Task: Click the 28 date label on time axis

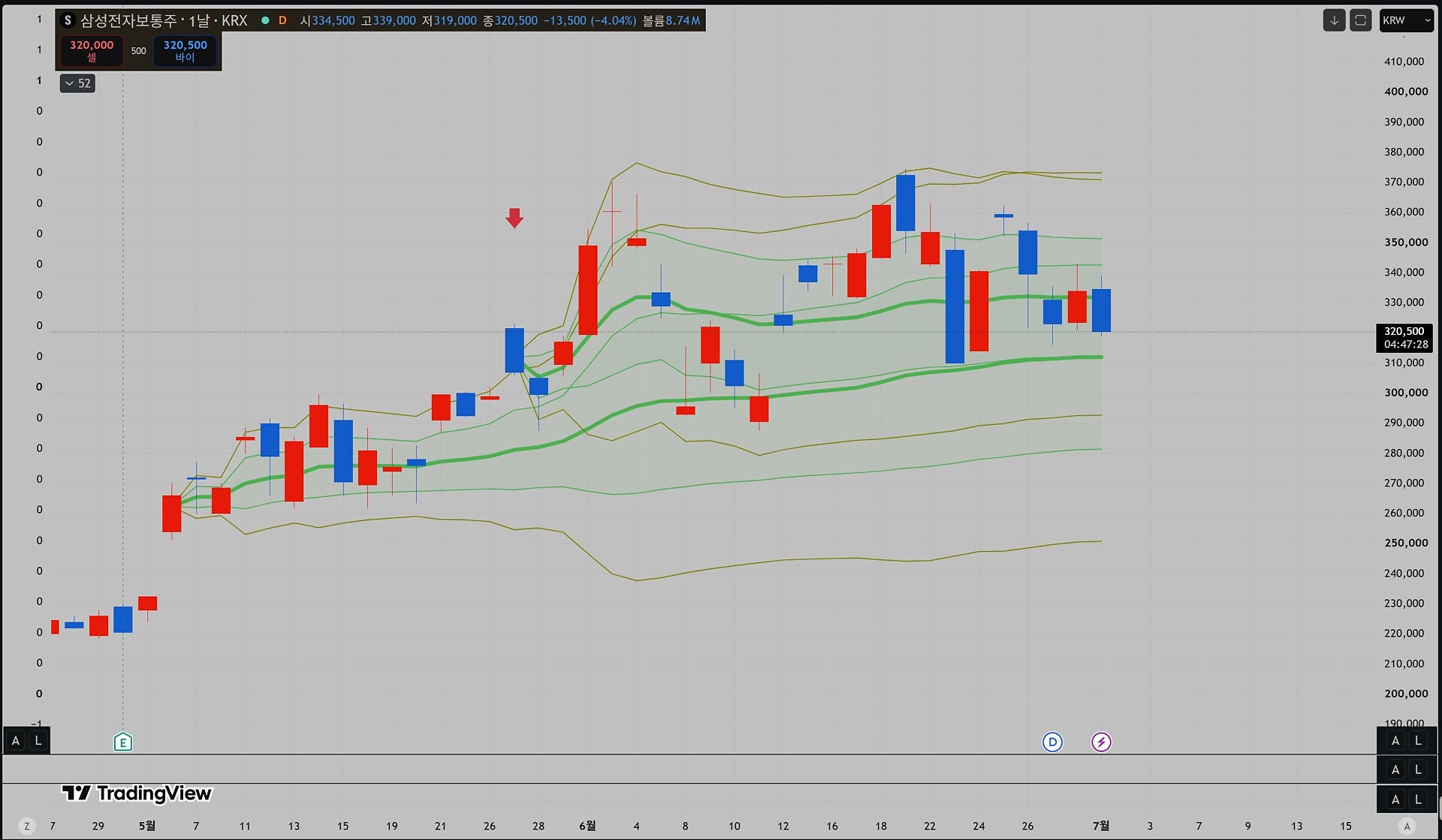Action: click(538, 826)
